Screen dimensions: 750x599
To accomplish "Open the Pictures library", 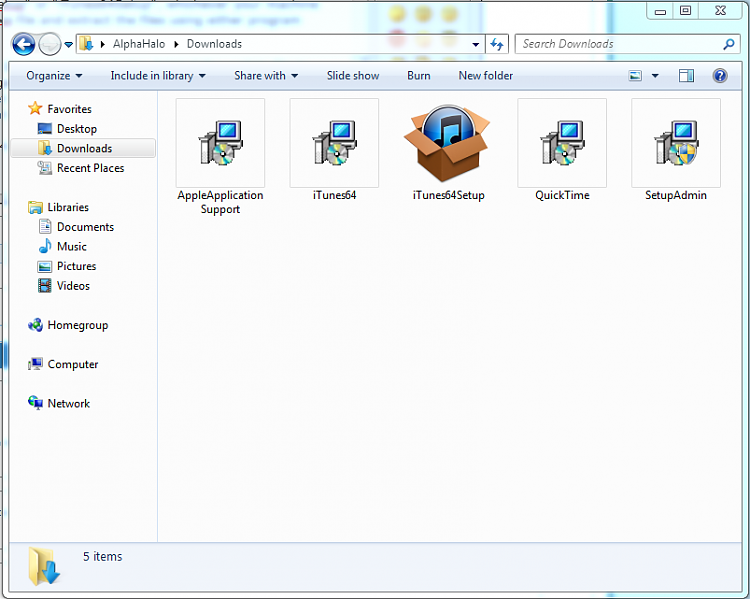I will pos(77,266).
